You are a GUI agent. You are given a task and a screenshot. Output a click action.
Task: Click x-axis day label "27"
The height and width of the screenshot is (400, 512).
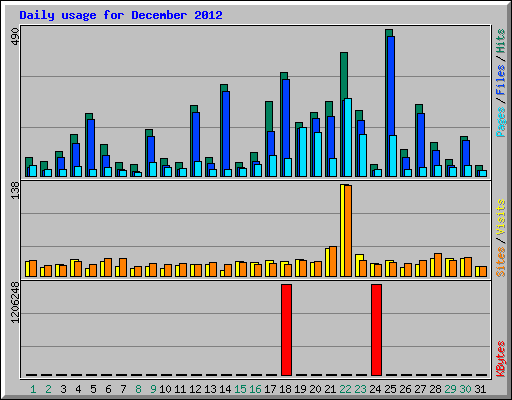(x=420, y=389)
